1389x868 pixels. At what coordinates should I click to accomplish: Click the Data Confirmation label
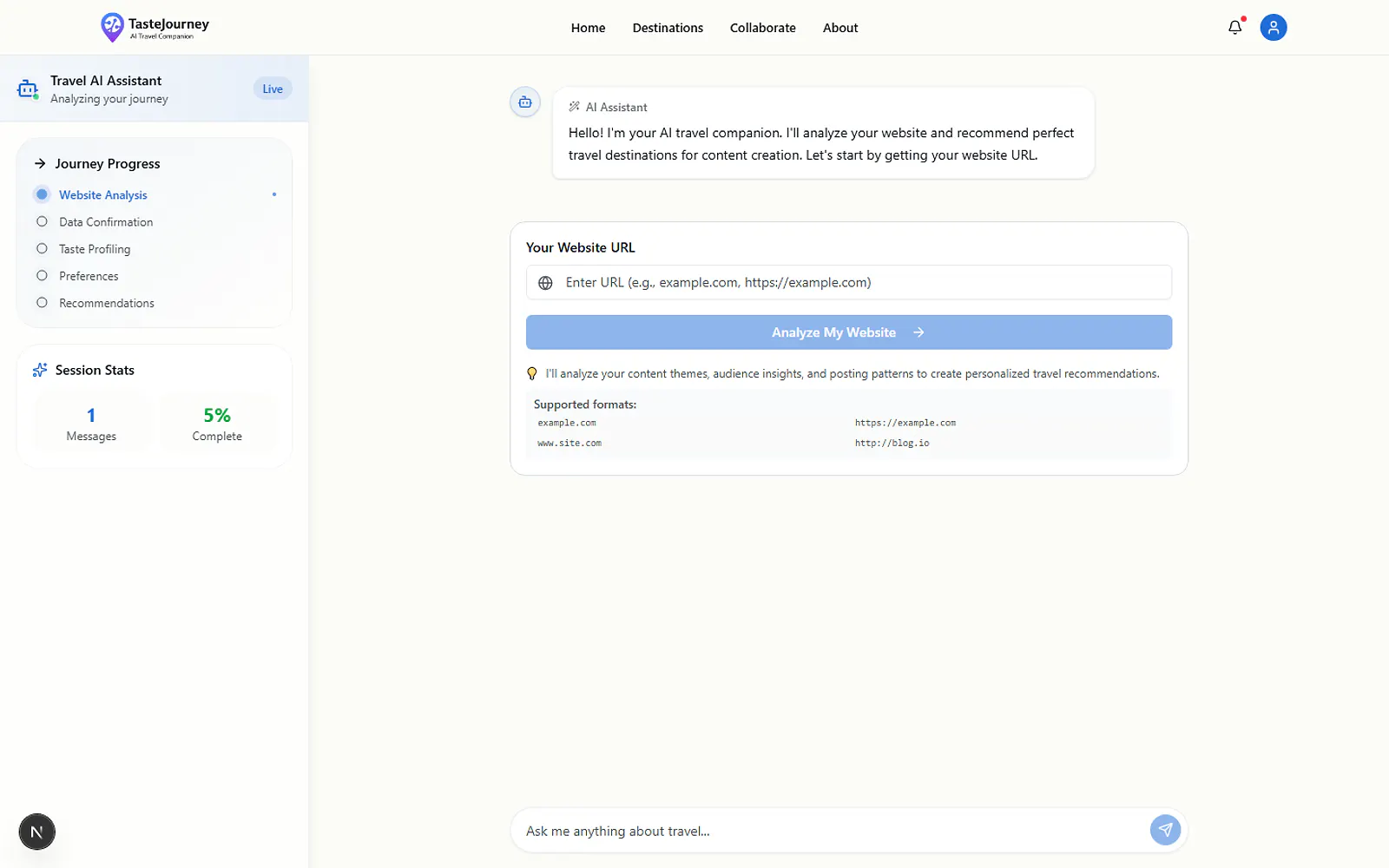[x=106, y=222]
